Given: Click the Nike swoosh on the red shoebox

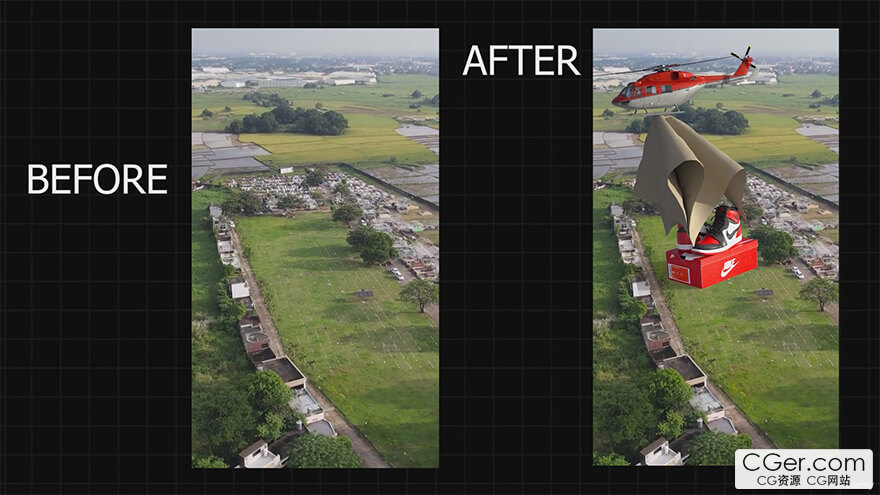Looking at the screenshot, I should click(729, 267).
